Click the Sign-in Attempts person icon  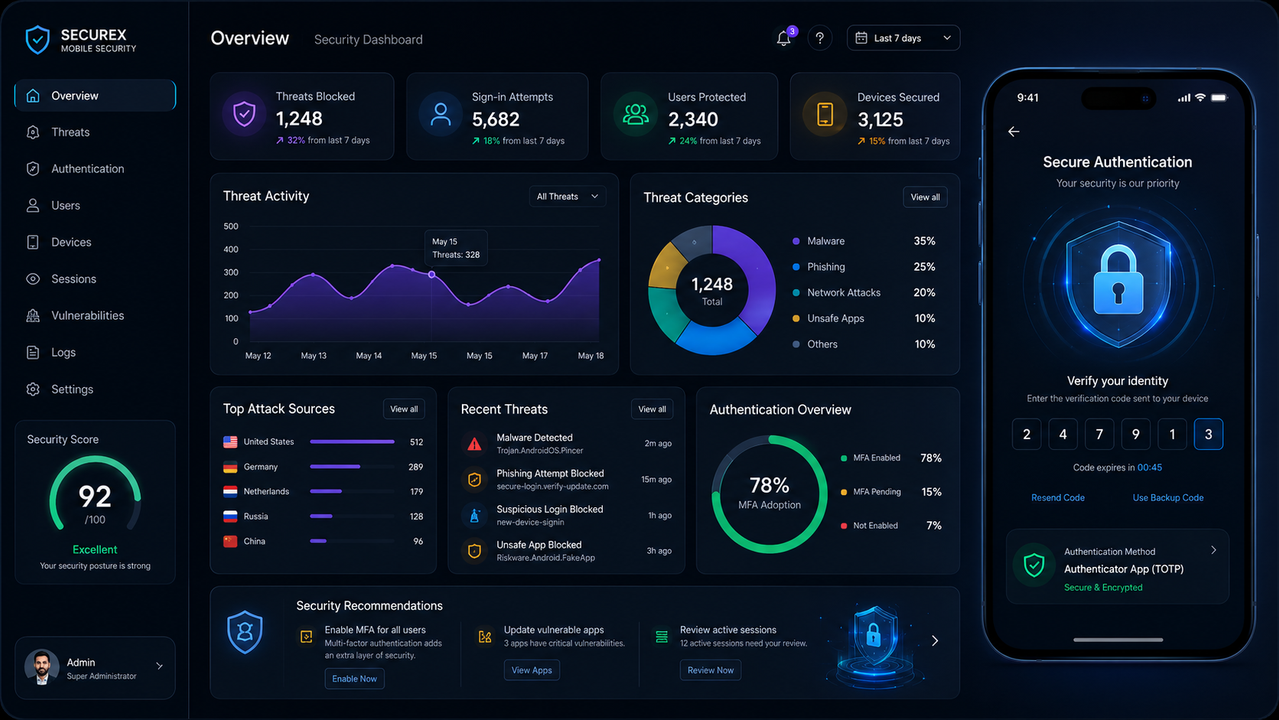(x=440, y=114)
